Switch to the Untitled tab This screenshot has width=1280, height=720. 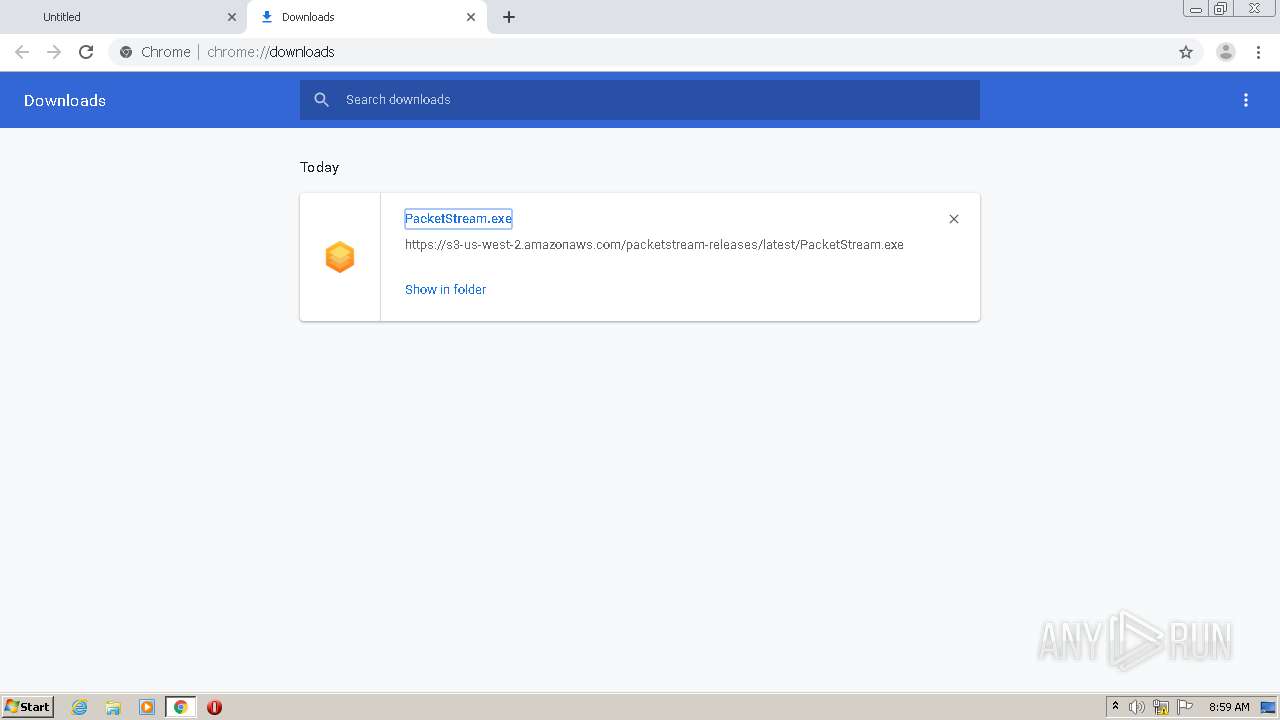tap(124, 17)
